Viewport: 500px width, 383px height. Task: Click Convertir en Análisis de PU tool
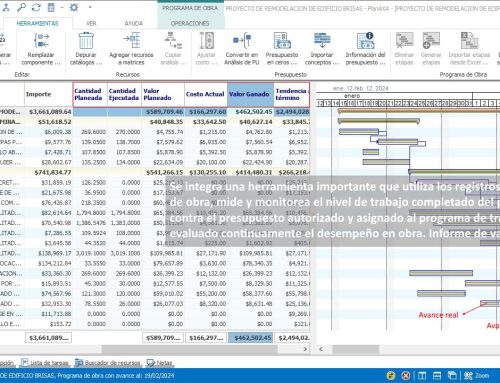coord(242,49)
